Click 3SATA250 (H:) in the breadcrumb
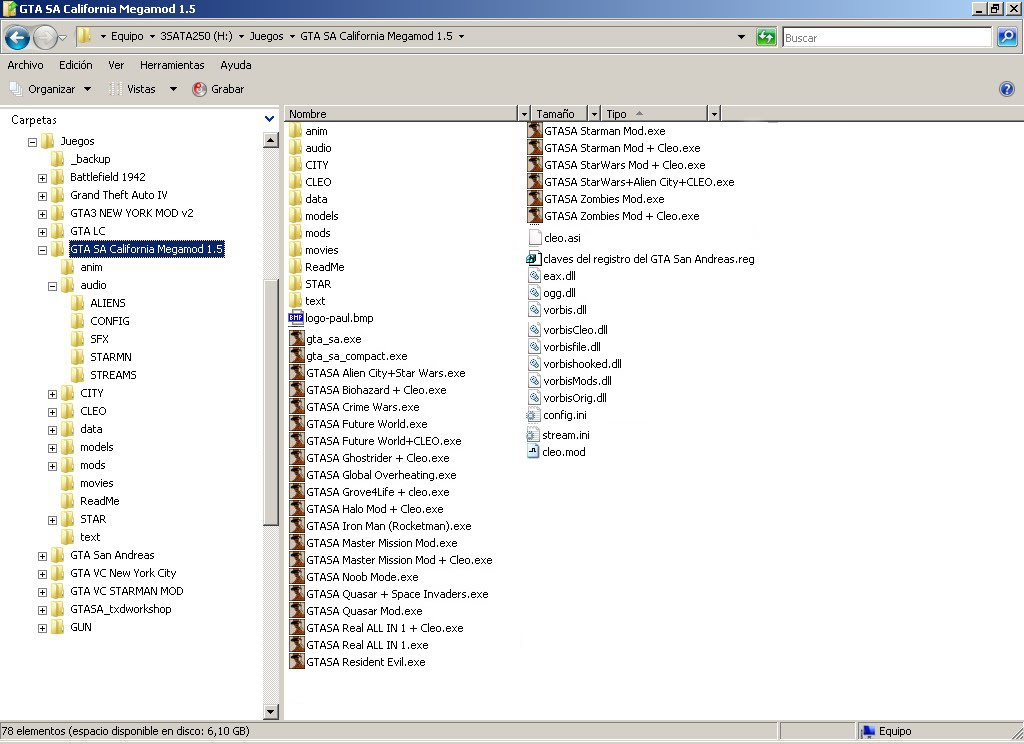The height and width of the screenshot is (744, 1024). pos(197,37)
